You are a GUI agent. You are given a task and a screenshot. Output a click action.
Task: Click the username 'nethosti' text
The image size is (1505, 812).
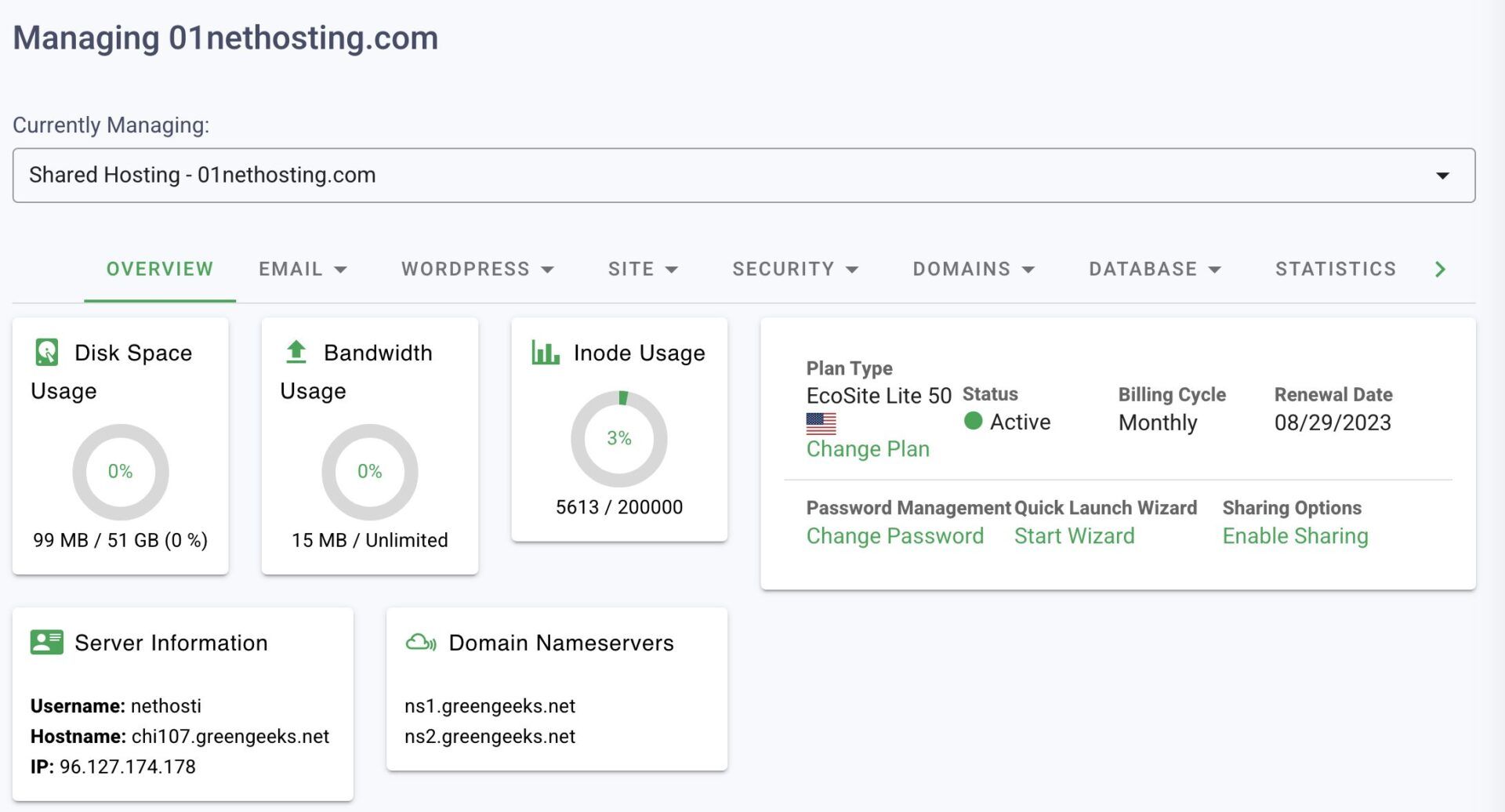tap(166, 706)
